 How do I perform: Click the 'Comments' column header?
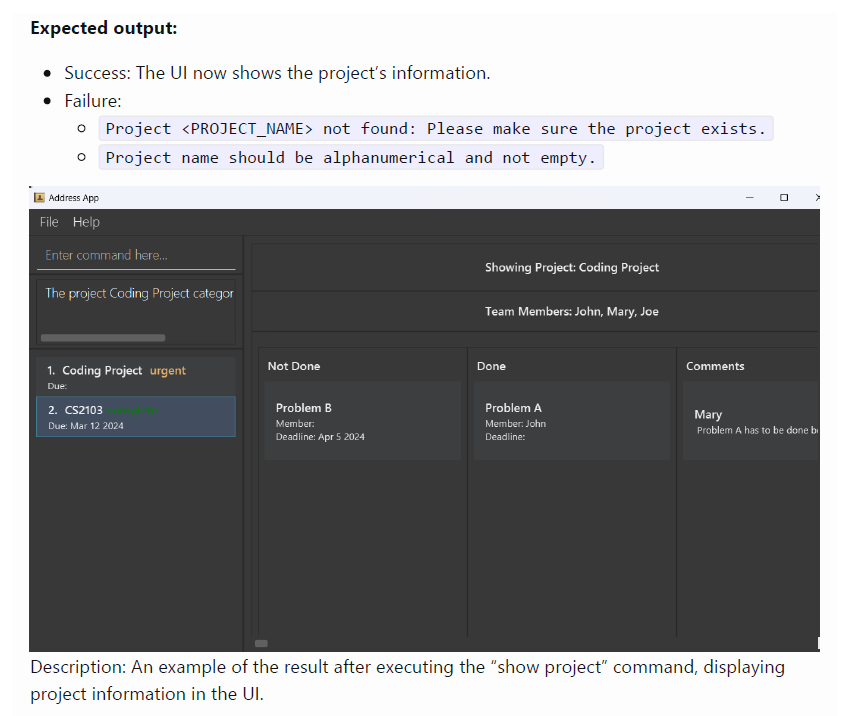[715, 366]
